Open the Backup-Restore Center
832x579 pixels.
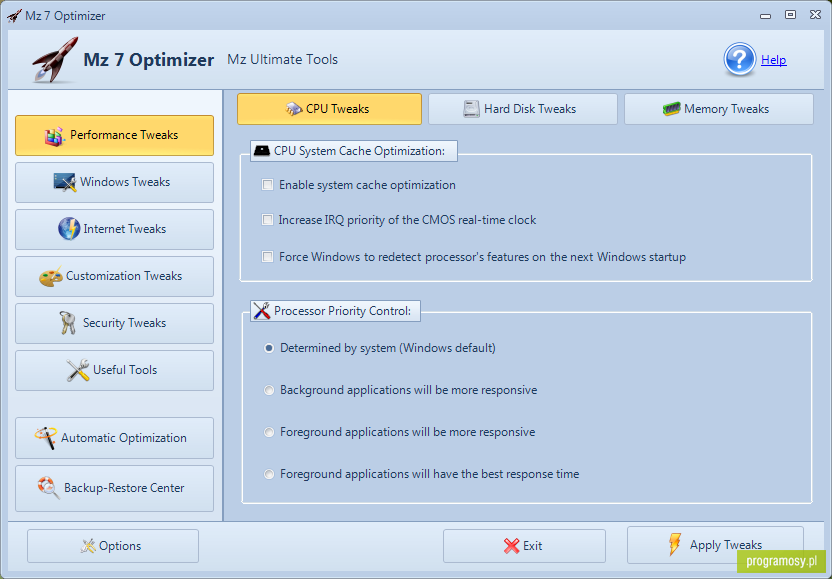click(115, 488)
